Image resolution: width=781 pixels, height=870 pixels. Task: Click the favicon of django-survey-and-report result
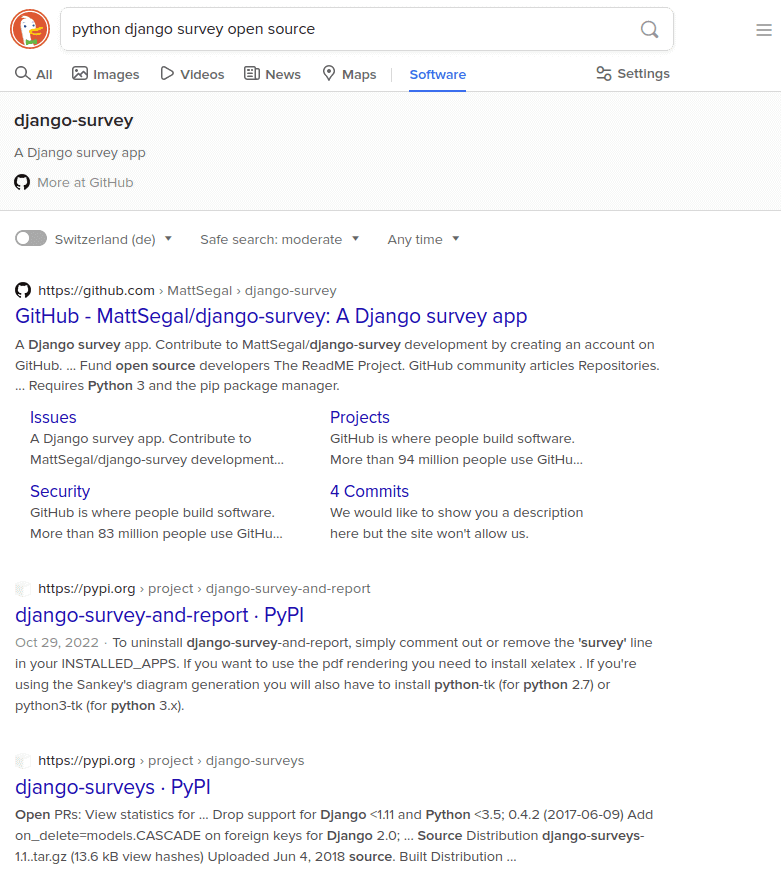[x=23, y=589]
